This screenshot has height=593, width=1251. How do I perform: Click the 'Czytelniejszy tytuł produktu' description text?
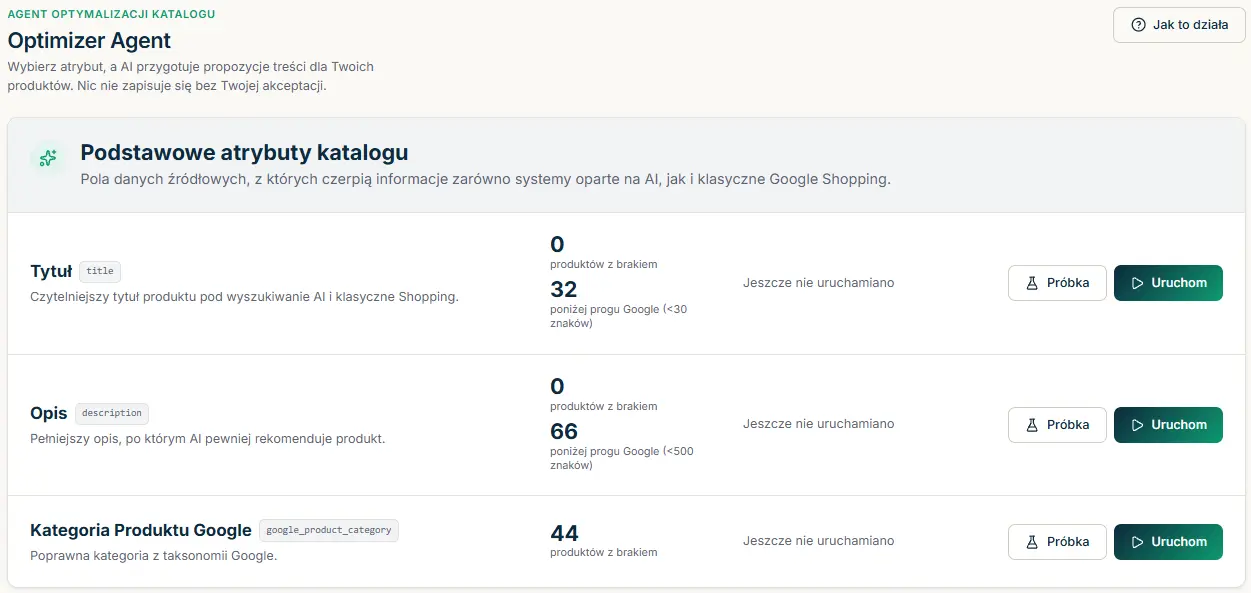[244, 297]
